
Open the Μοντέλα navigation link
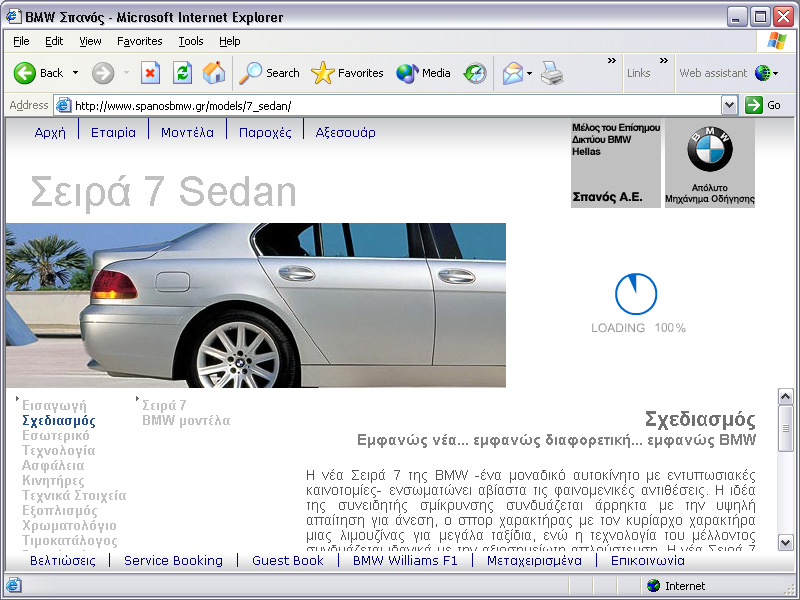(x=187, y=133)
